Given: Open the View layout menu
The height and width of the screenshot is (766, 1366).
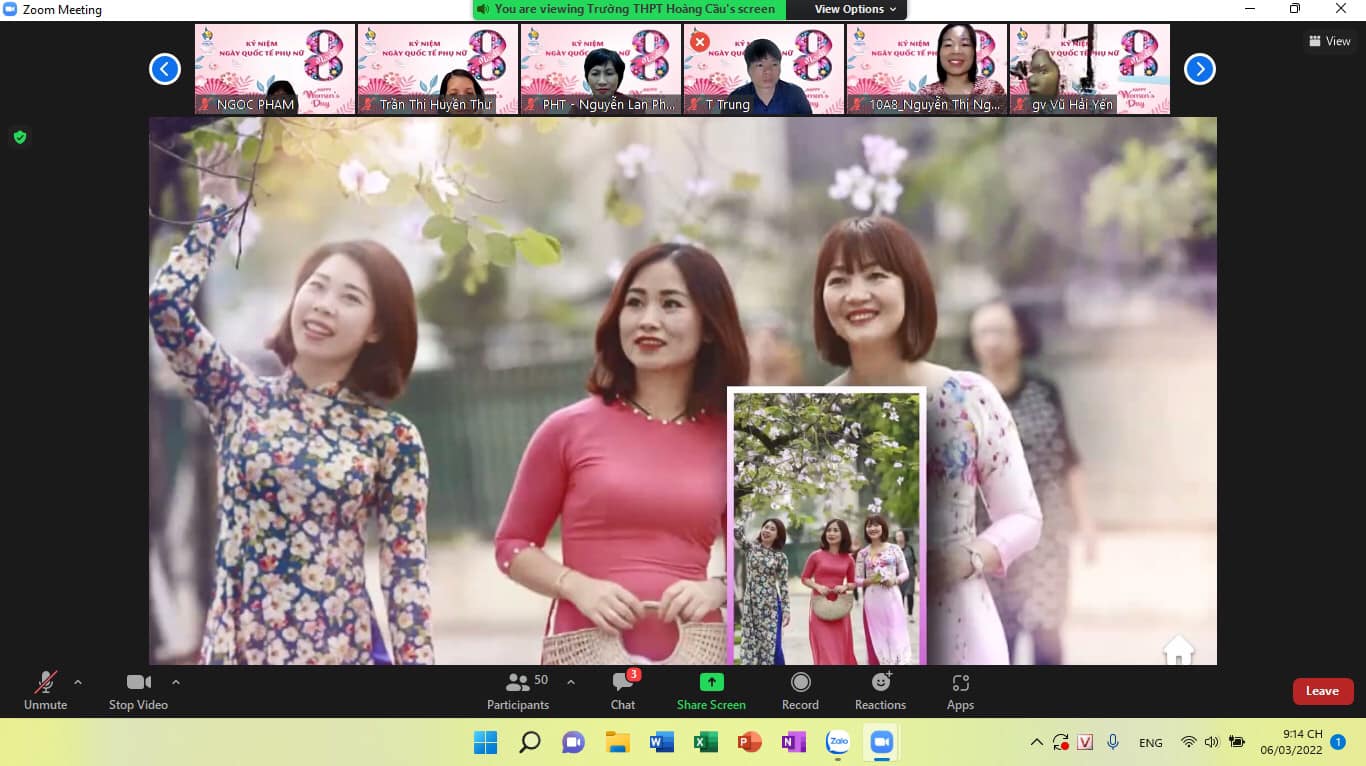Looking at the screenshot, I should (x=1330, y=41).
